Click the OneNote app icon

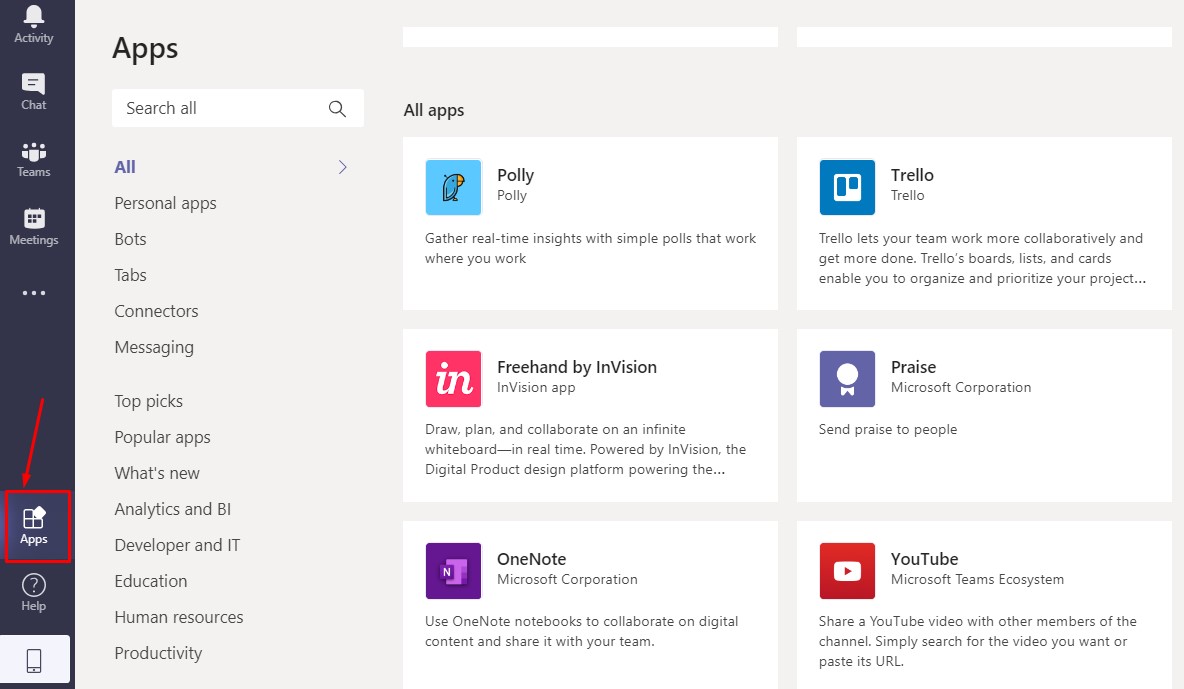453,571
